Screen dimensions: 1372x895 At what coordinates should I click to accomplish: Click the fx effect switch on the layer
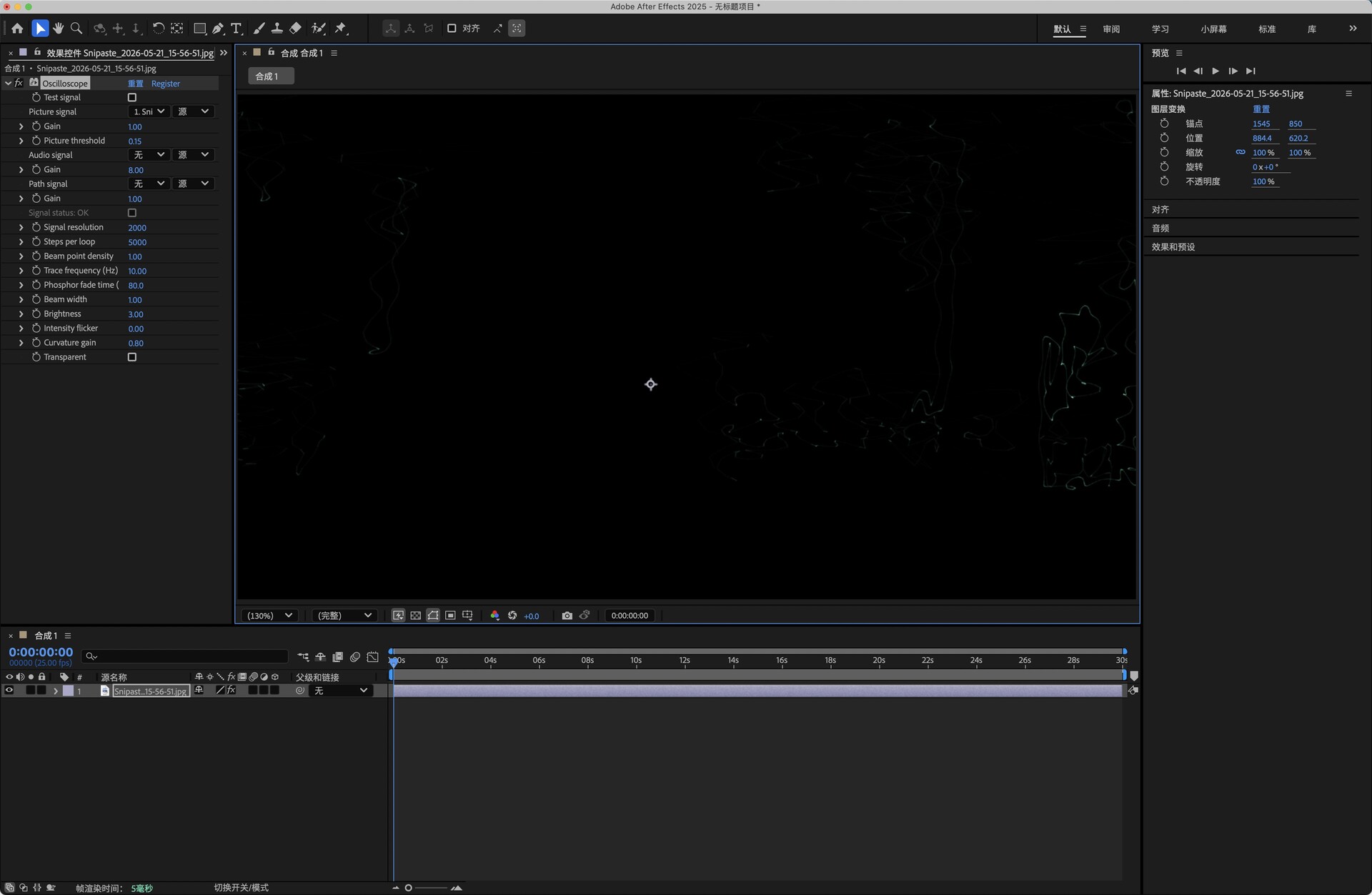[231, 690]
